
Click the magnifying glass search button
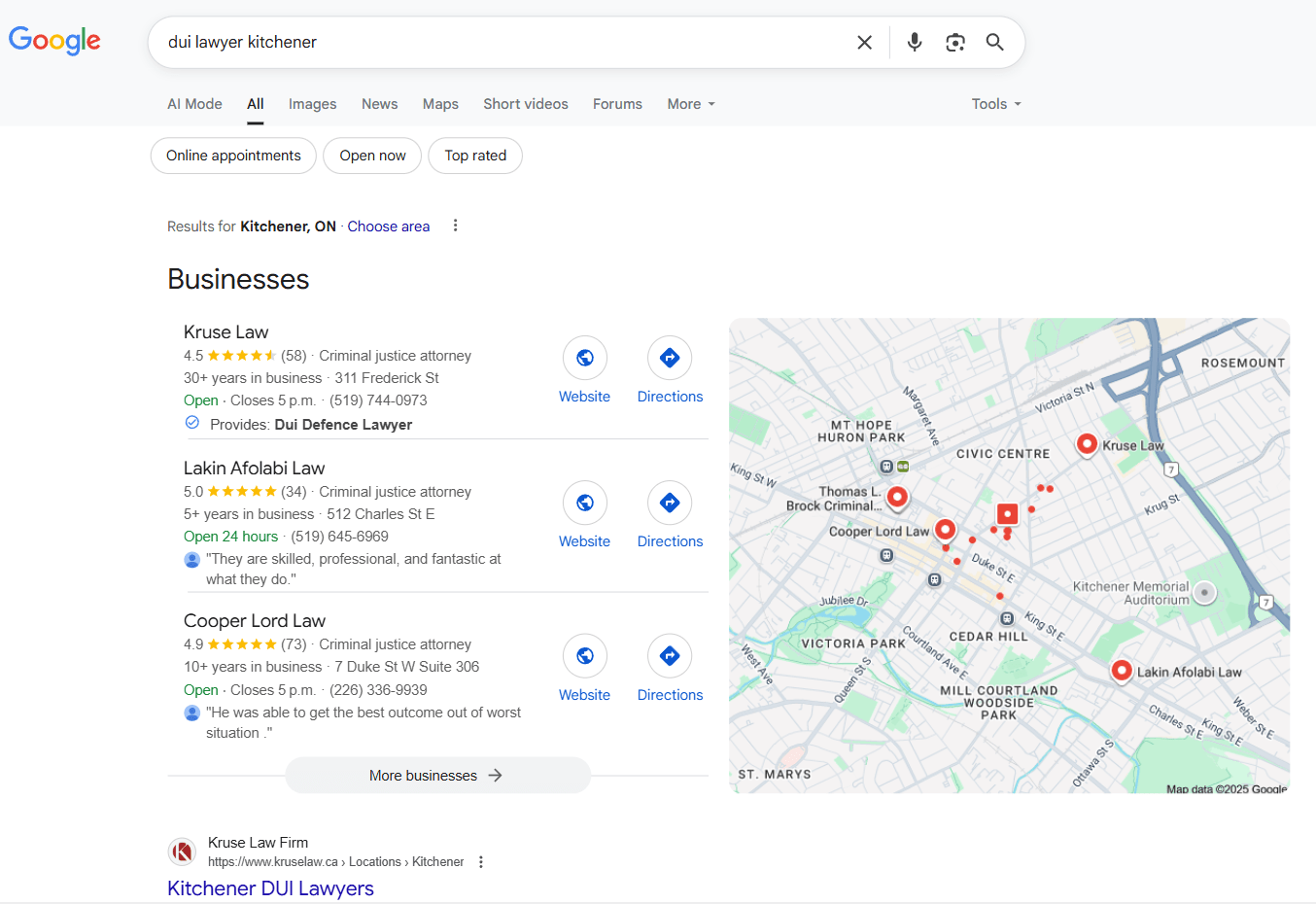coord(994,42)
